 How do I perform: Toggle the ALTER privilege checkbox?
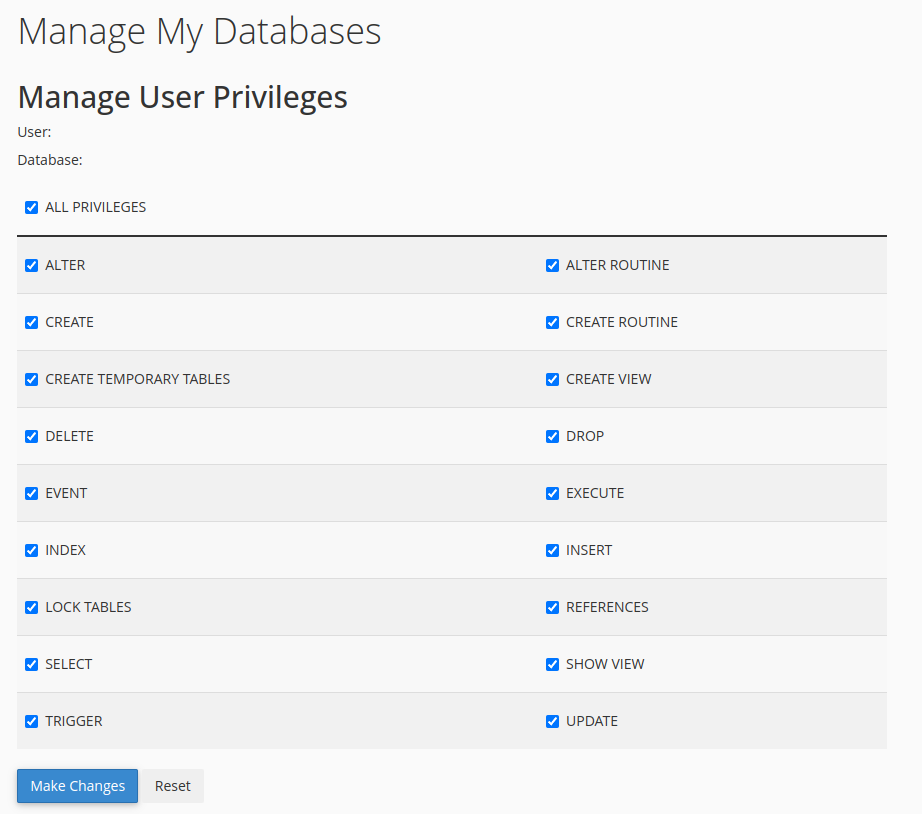(x=32, y=266)
